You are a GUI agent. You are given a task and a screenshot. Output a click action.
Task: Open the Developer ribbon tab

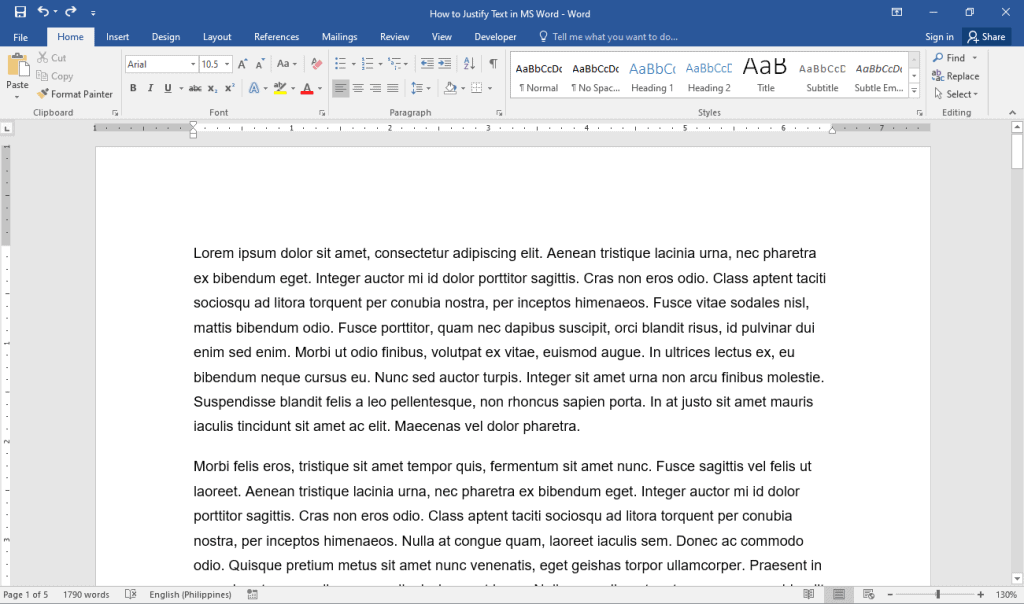click(x=495, y=36)
